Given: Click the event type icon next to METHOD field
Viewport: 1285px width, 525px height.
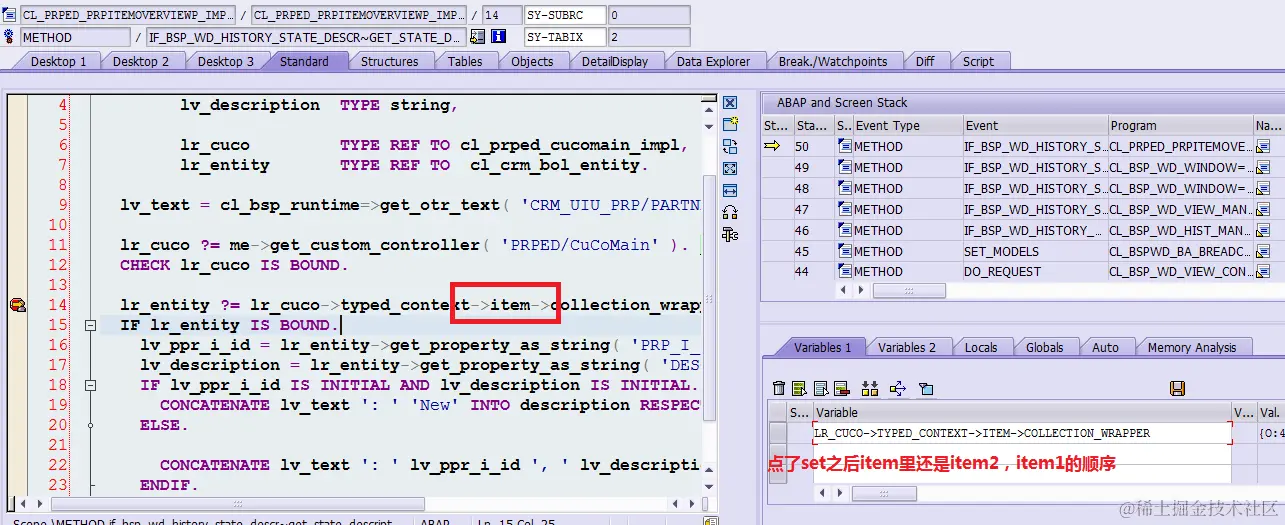Looking at the screenshot, I should tap(10, 37).
